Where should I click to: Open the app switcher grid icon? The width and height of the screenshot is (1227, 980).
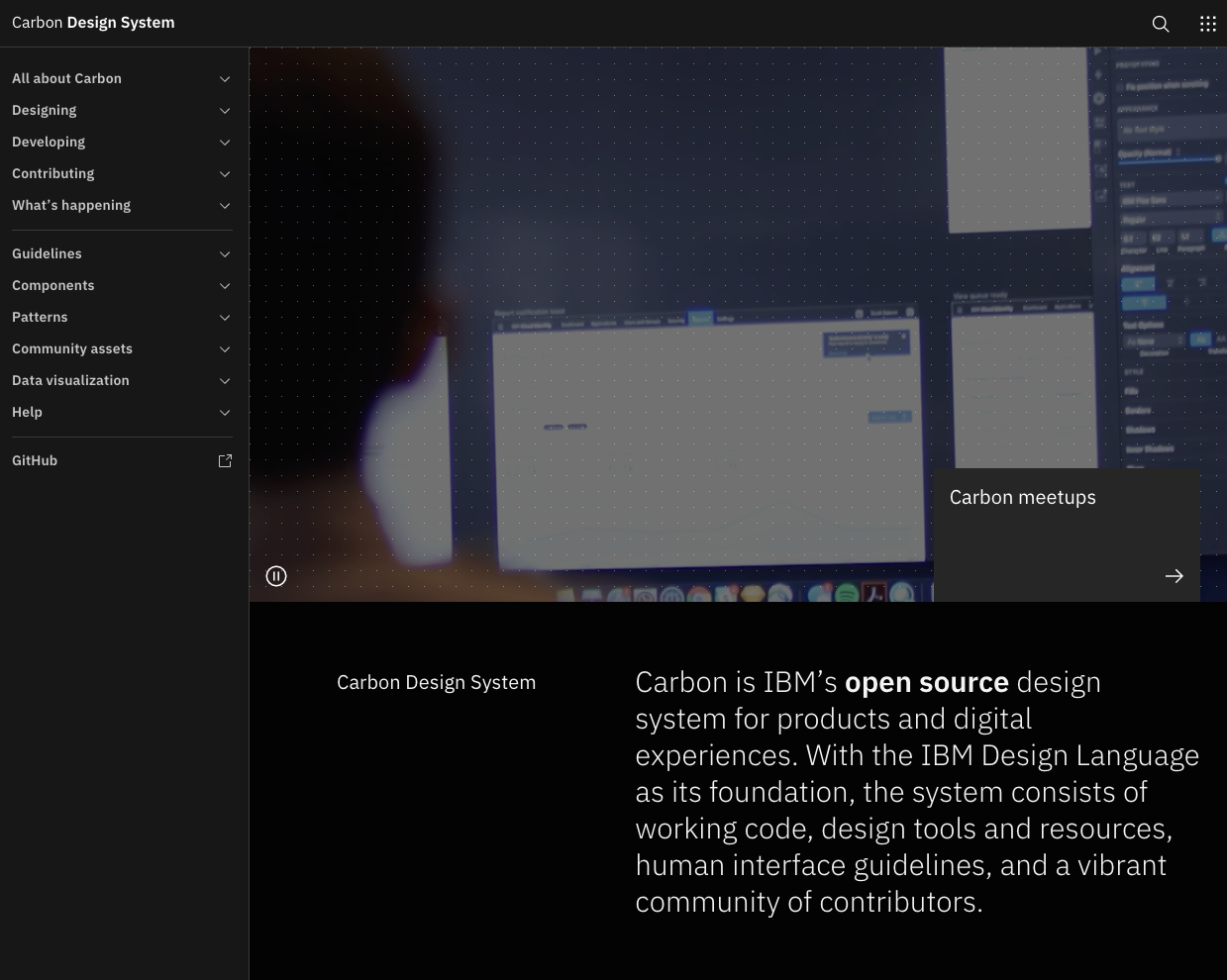pyautogui.click(x=1208, y=24)
